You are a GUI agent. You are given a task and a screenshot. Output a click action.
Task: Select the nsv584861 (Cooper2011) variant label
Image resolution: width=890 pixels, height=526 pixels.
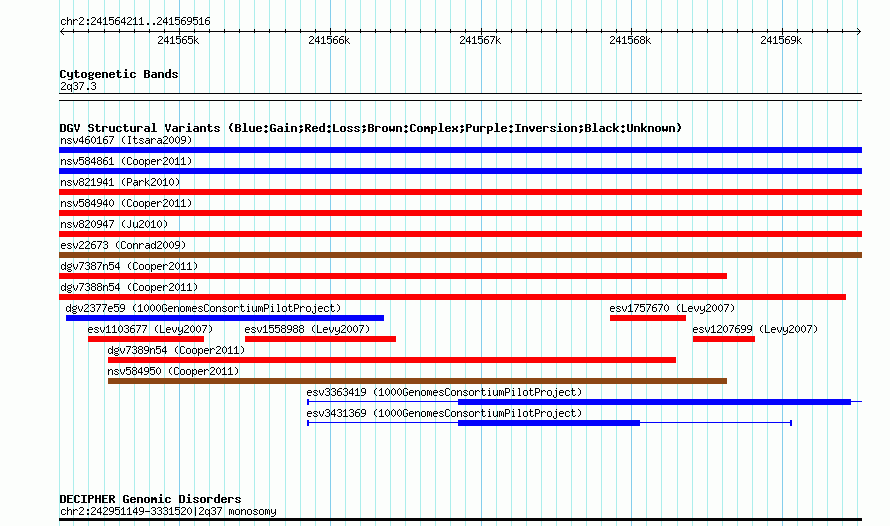126,161
